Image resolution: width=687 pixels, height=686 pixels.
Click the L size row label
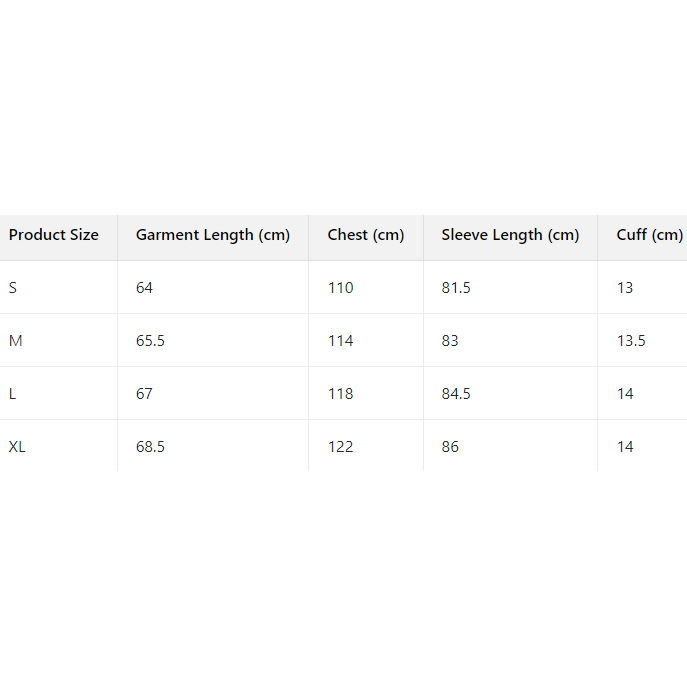click(x=13, y=394)
